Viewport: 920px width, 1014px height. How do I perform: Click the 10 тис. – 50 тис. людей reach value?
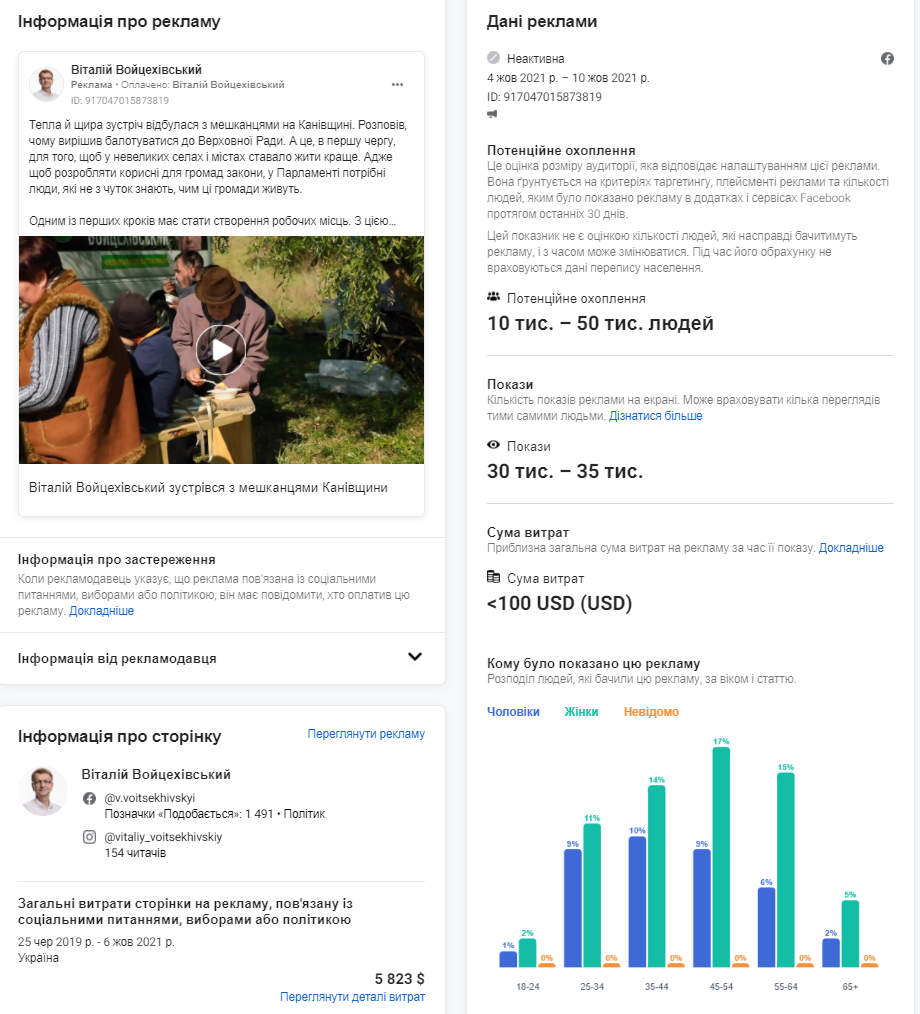600,323
